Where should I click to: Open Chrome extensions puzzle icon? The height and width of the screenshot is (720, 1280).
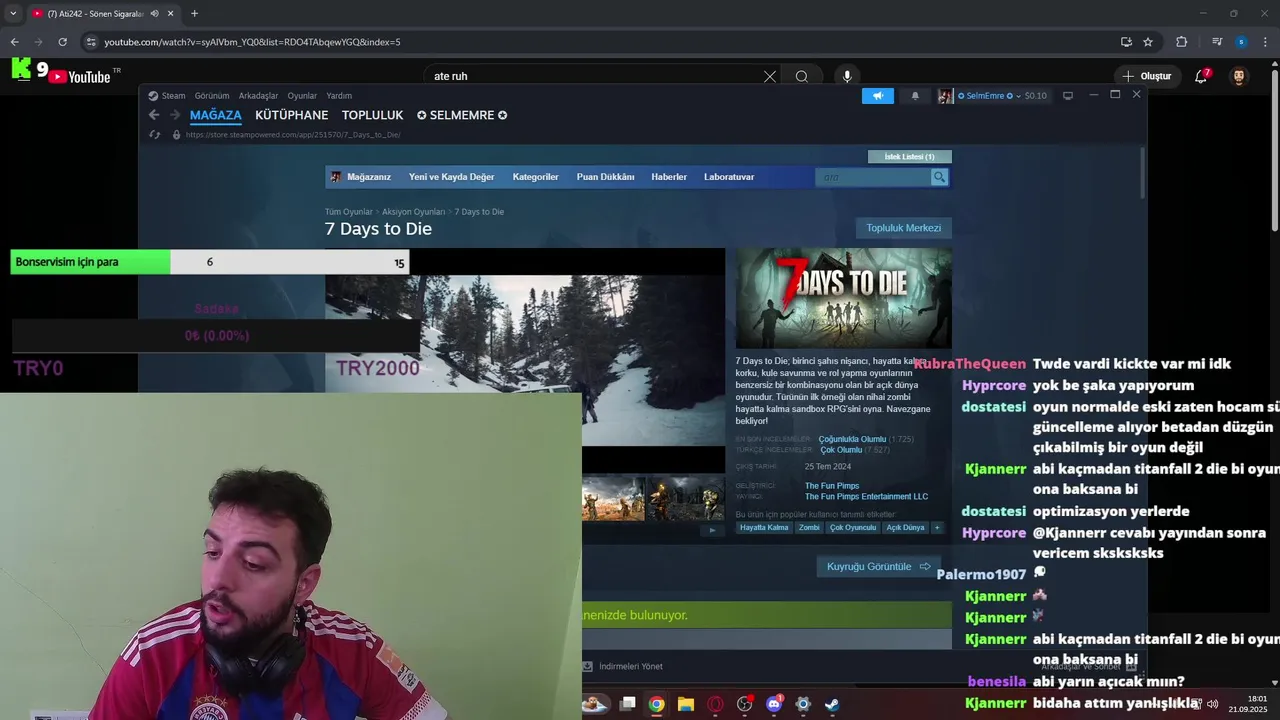1181,42
